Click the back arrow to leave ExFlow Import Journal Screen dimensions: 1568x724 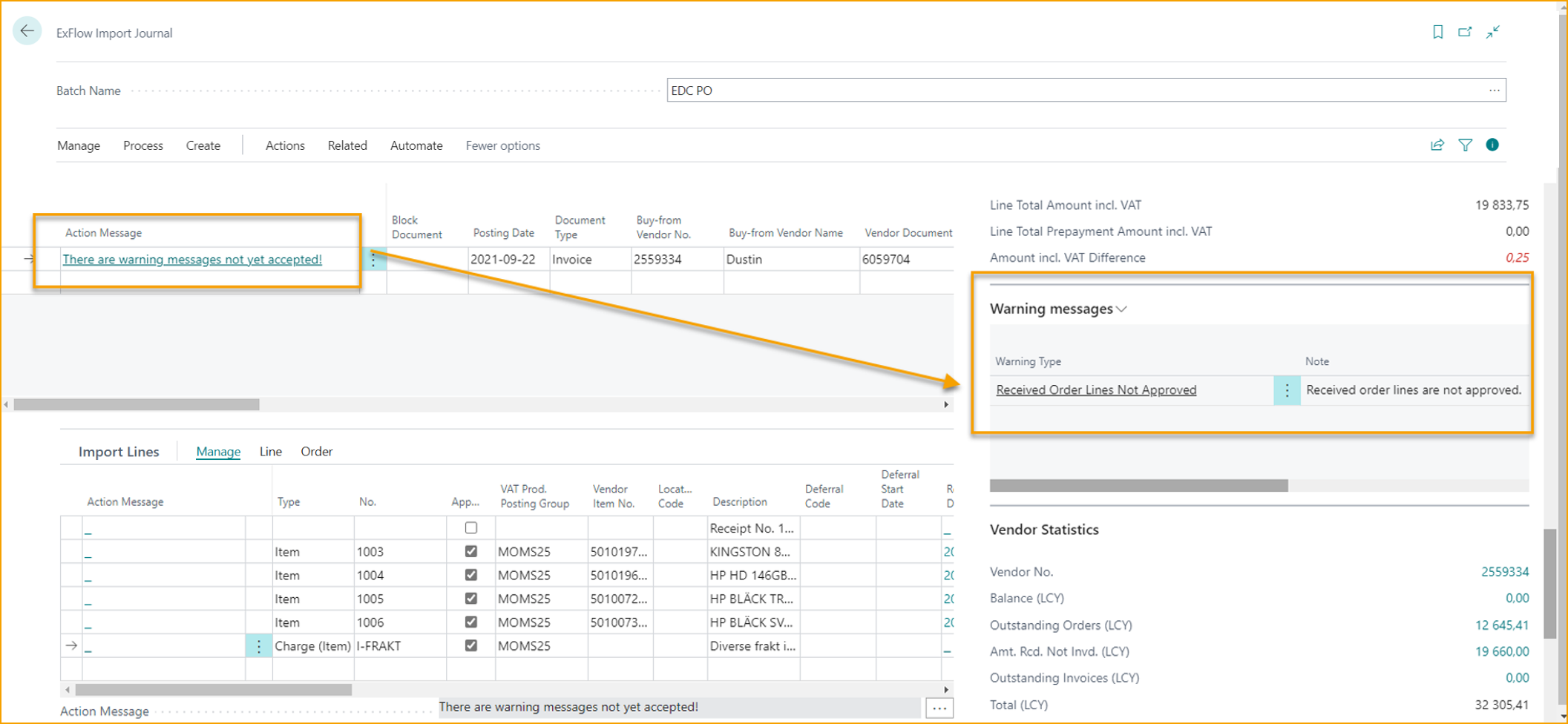click(x=27, y=31)
